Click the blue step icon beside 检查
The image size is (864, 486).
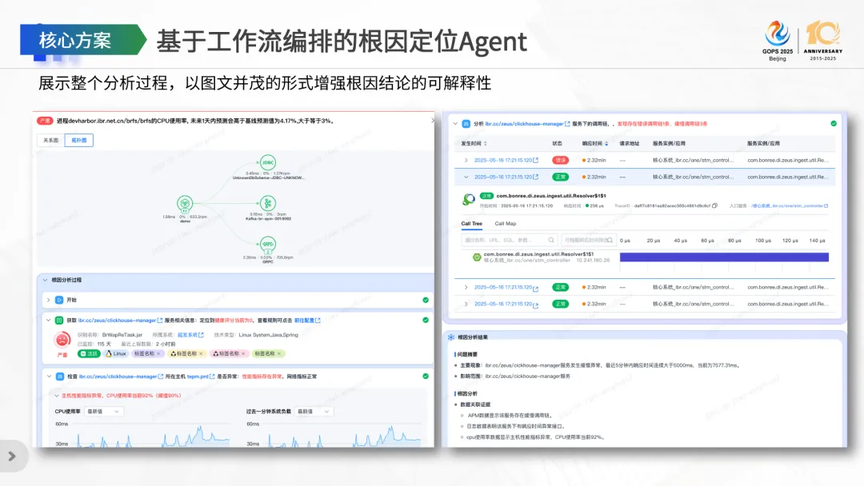pyautogui.click(x=60, y=376)
